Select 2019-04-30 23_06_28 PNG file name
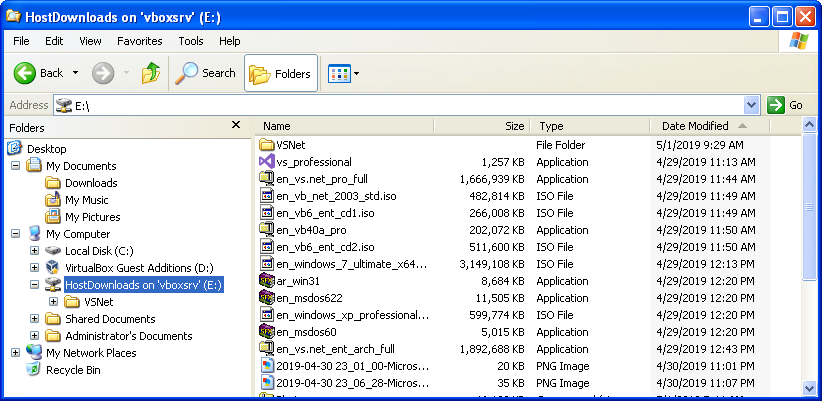 point(352,383)
